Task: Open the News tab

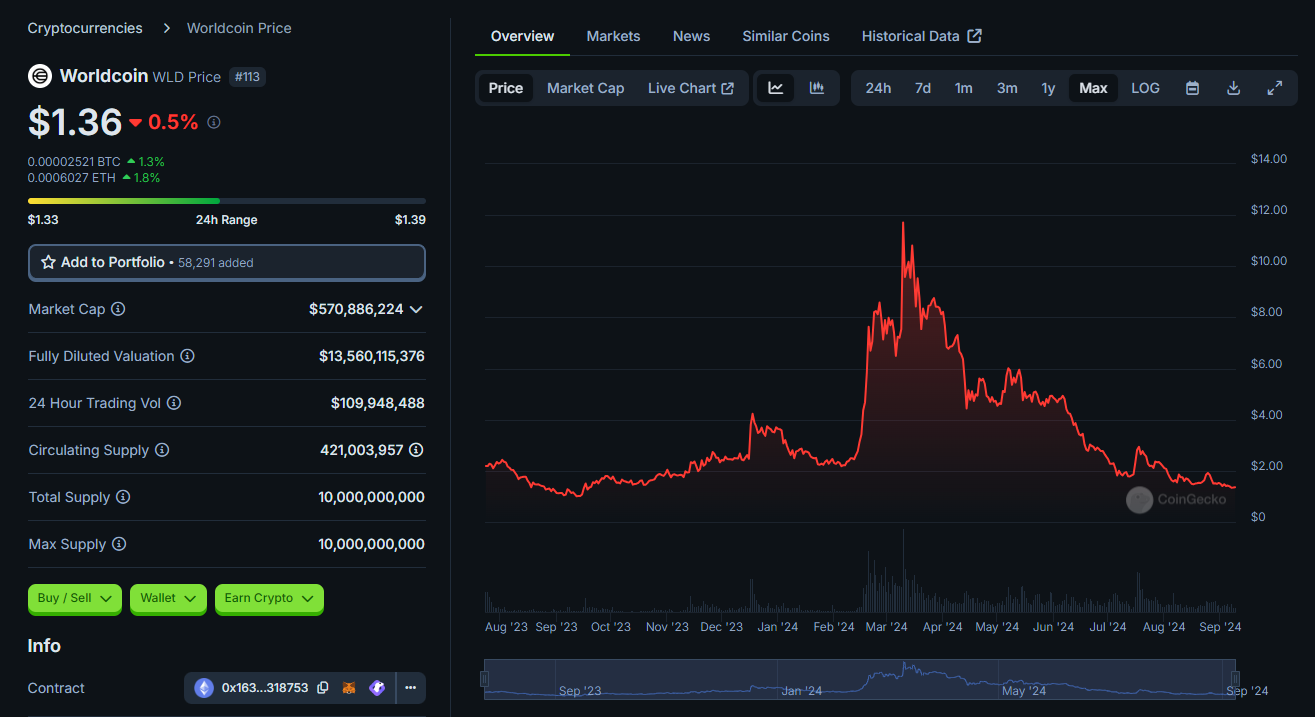Action: (x=691, y=36)
